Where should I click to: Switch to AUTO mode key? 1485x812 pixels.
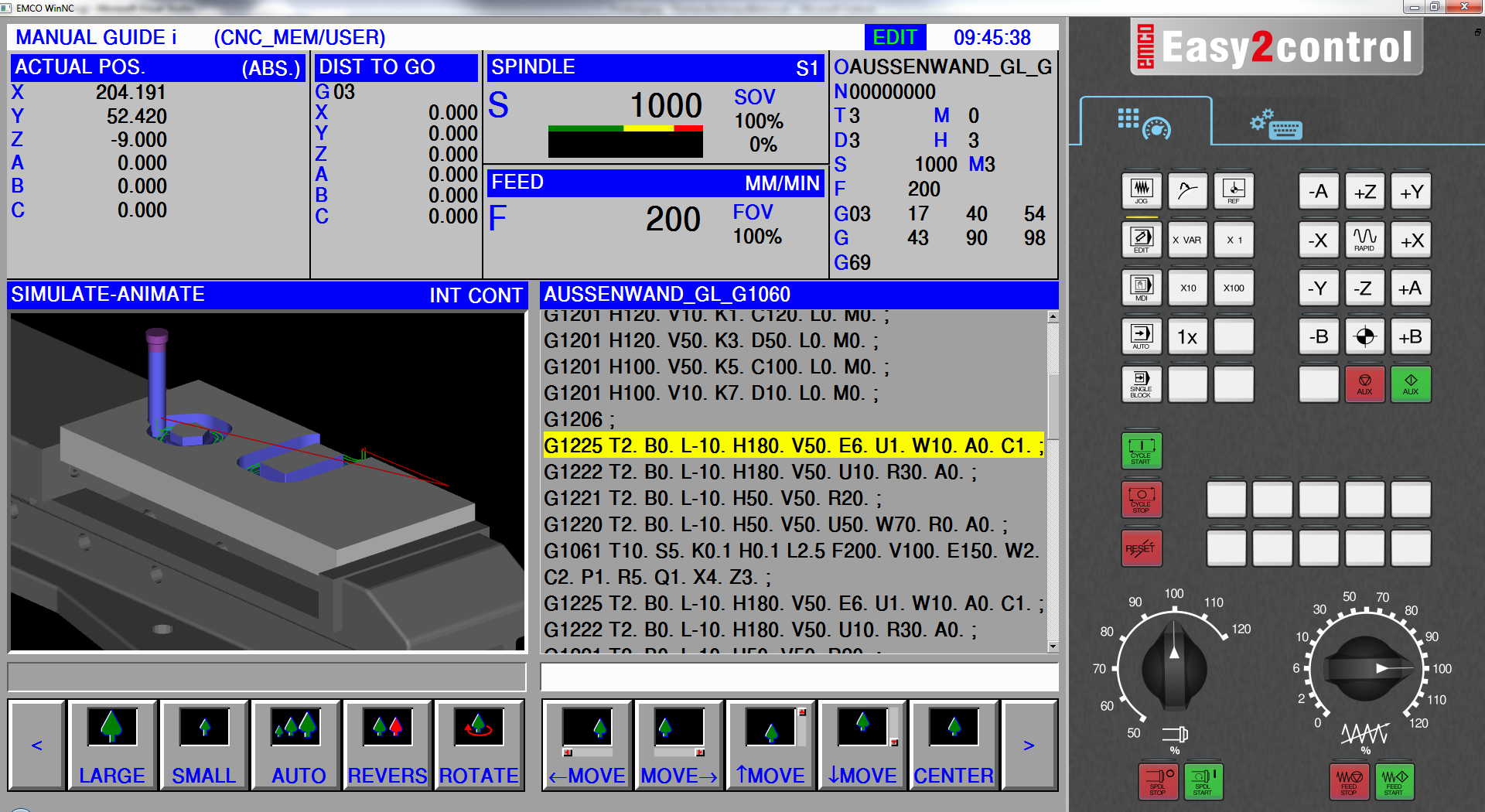[x=1142, y=336]
